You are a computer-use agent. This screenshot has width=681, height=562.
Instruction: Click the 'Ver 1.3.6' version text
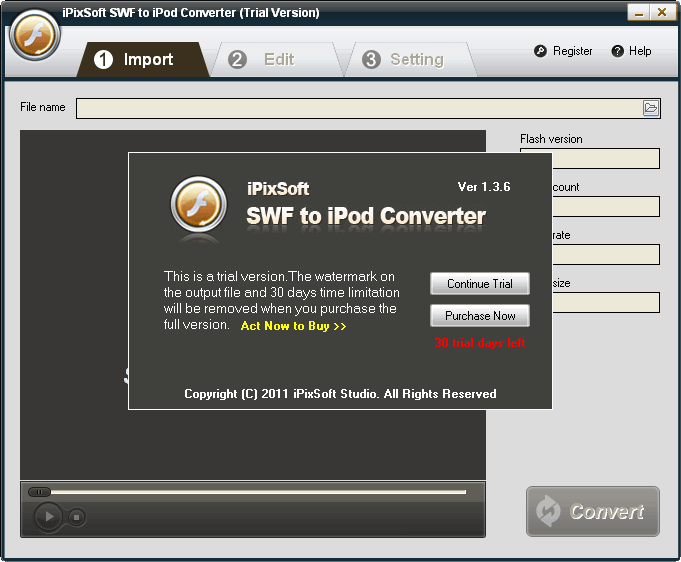[x=484, y=187]
